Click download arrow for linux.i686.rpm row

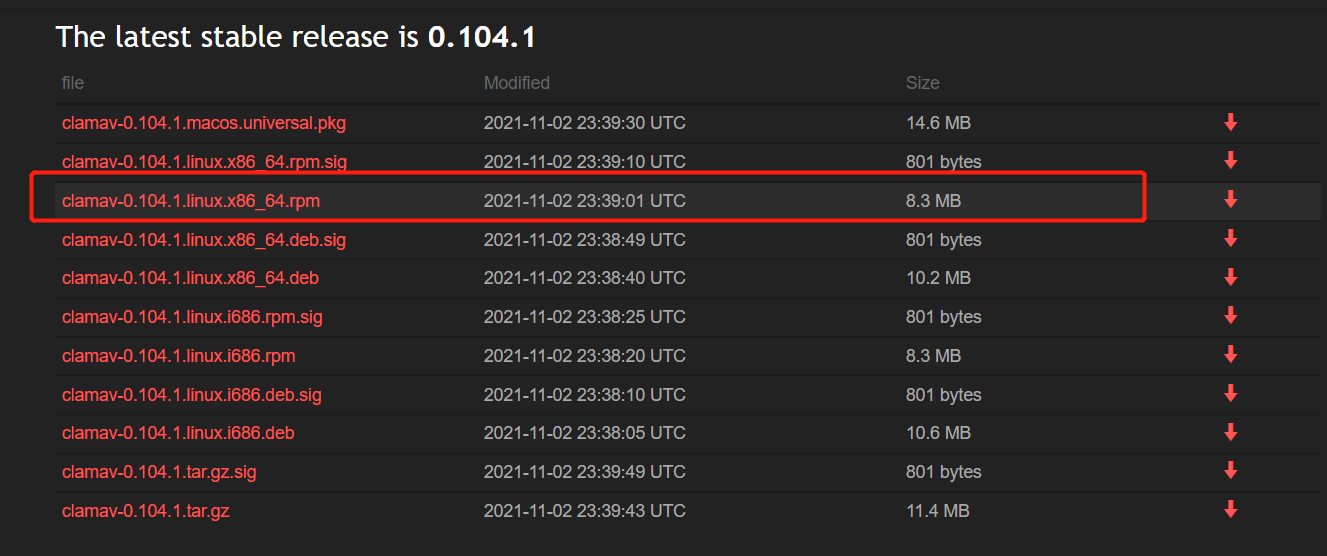1230,354
